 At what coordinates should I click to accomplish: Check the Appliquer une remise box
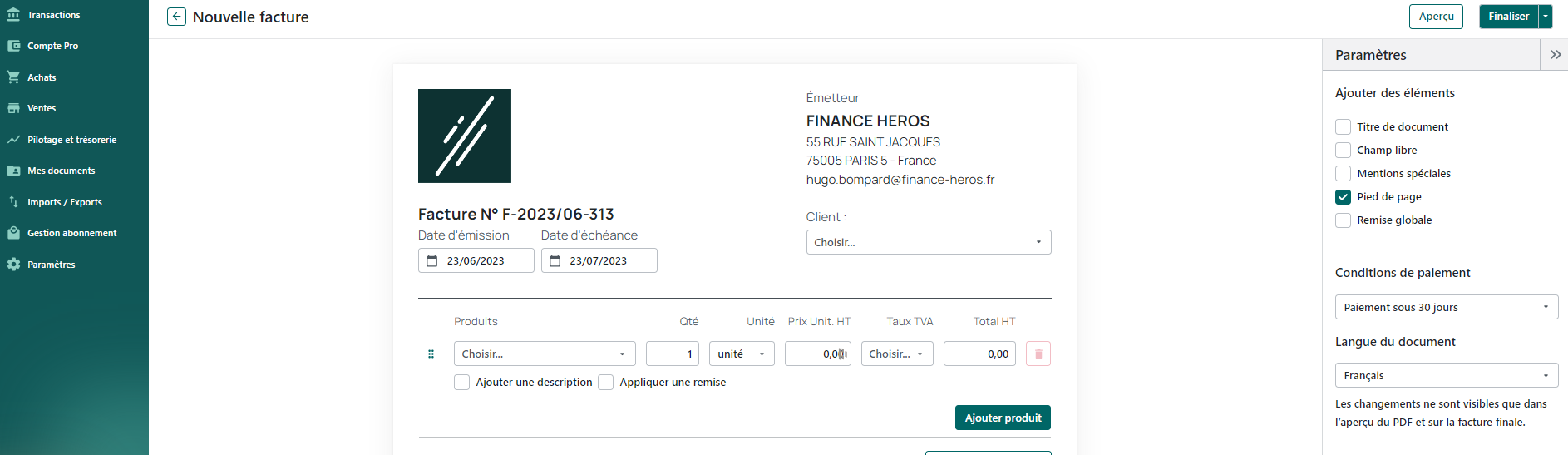pos(605,383)
